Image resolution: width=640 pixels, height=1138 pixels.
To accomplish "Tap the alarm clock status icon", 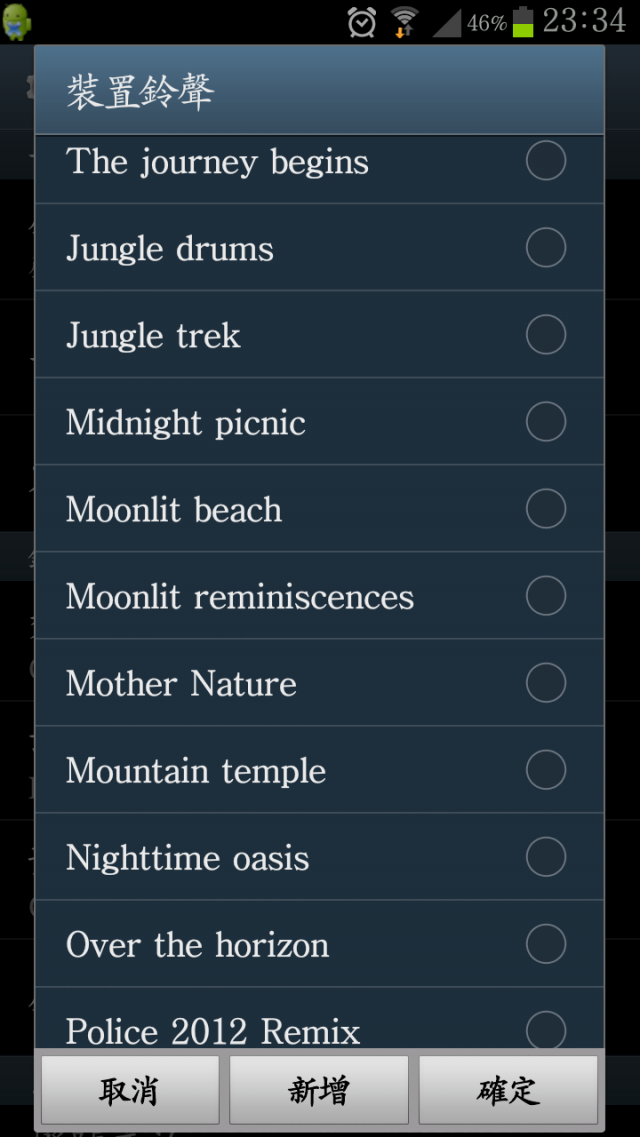I will click(x=361, y=22).
